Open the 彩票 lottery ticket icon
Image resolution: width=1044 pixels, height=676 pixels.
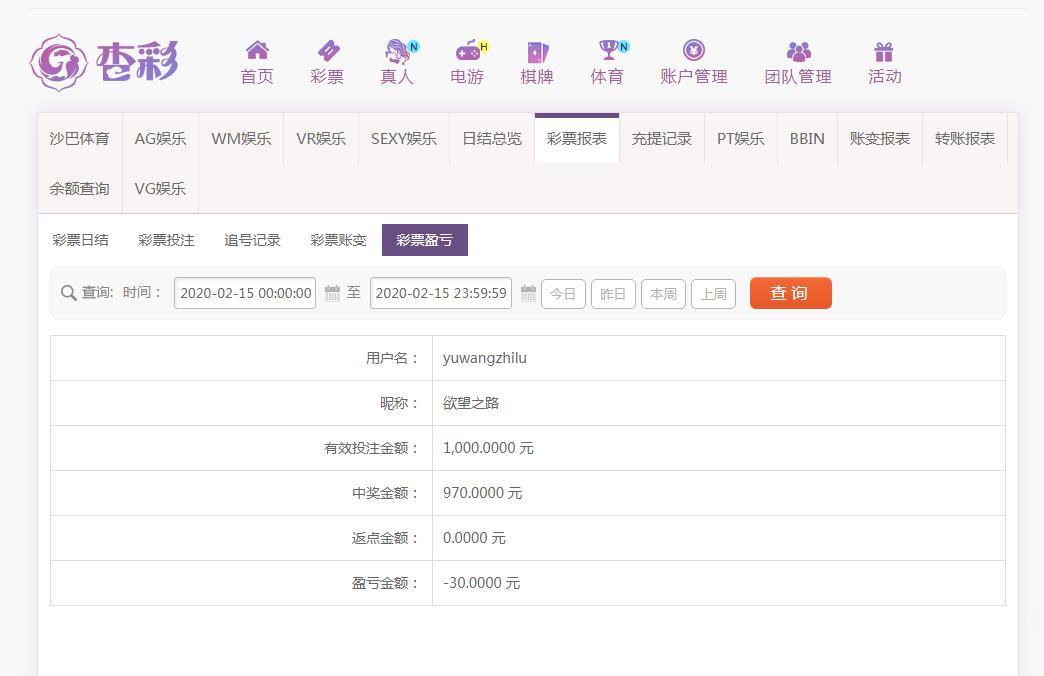327,50
